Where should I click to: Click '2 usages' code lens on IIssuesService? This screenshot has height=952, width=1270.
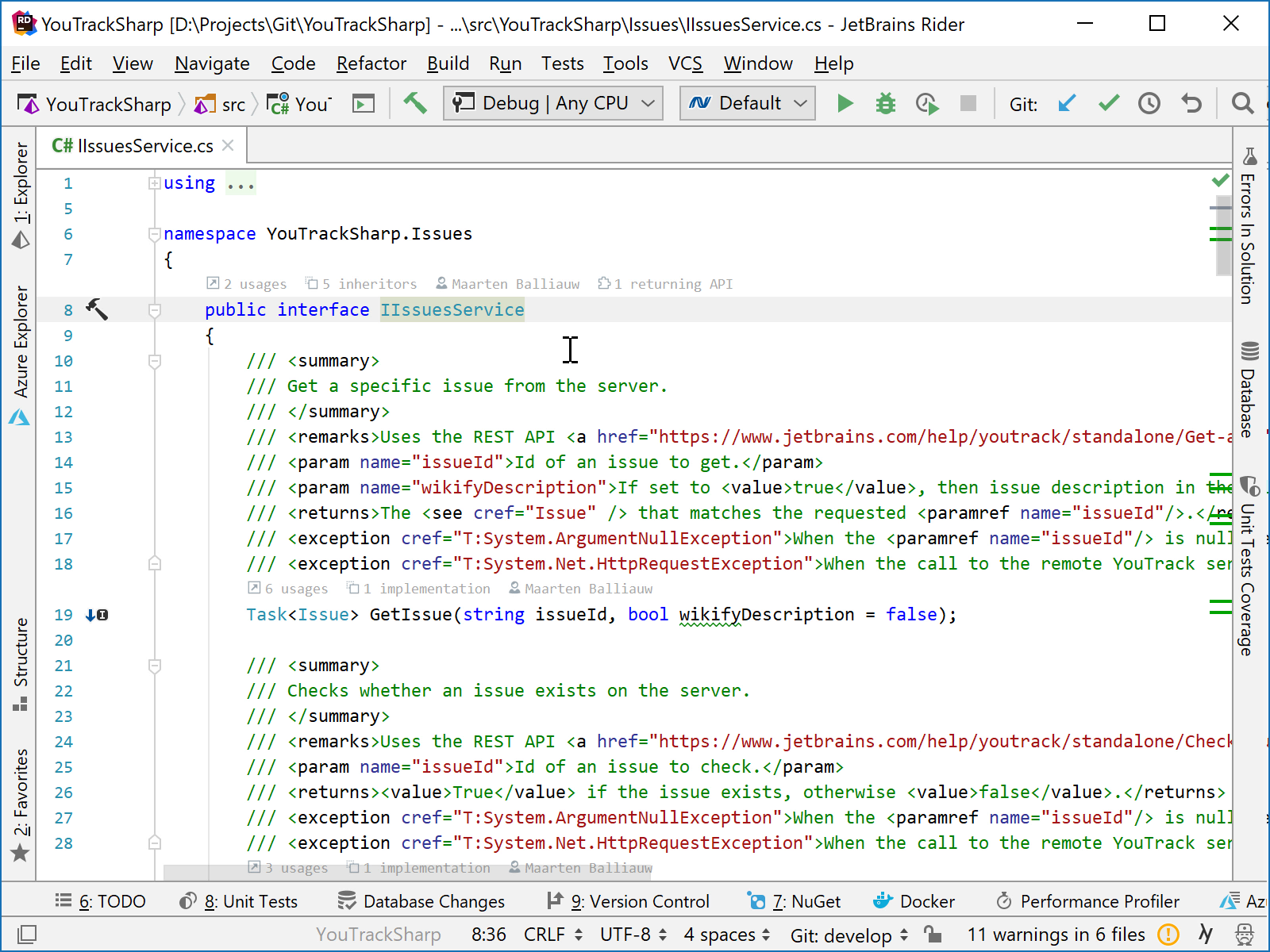click(246, 284)
